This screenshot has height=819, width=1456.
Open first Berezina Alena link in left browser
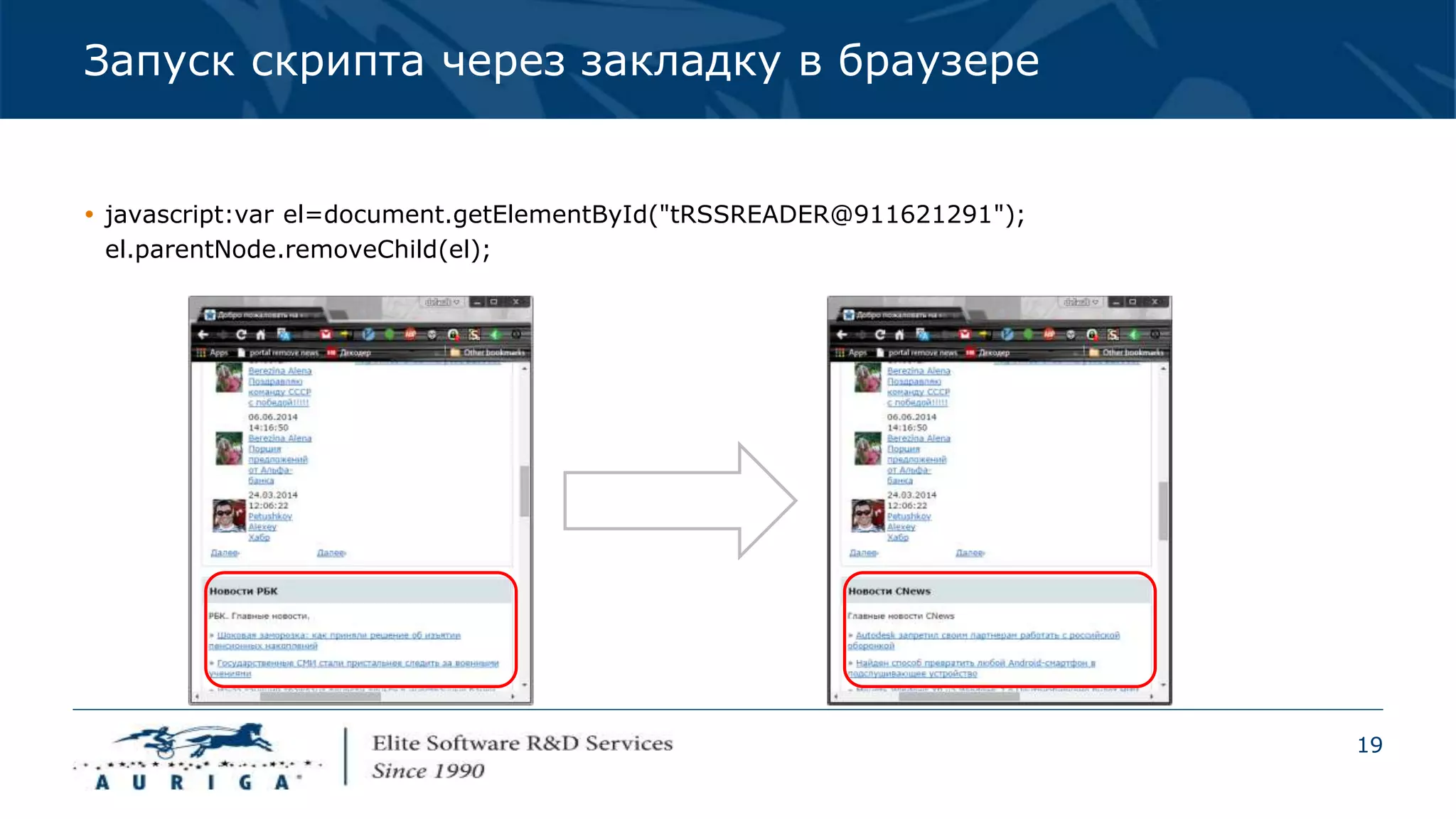(280, 371)
